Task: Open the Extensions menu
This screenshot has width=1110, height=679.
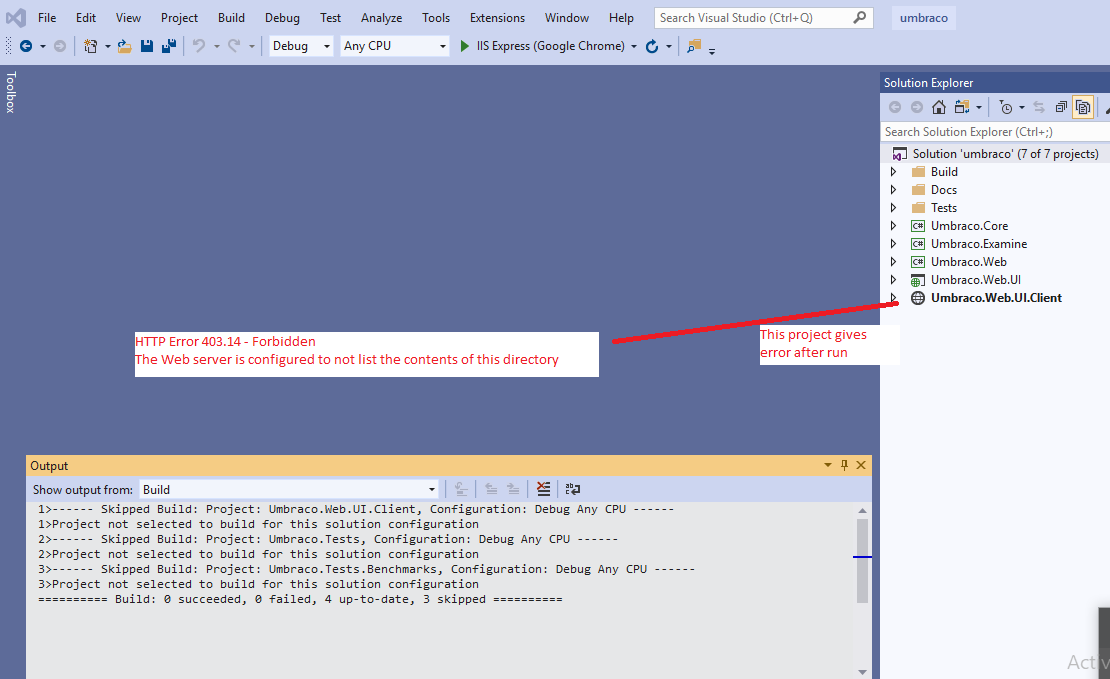Action: (497, 18)
